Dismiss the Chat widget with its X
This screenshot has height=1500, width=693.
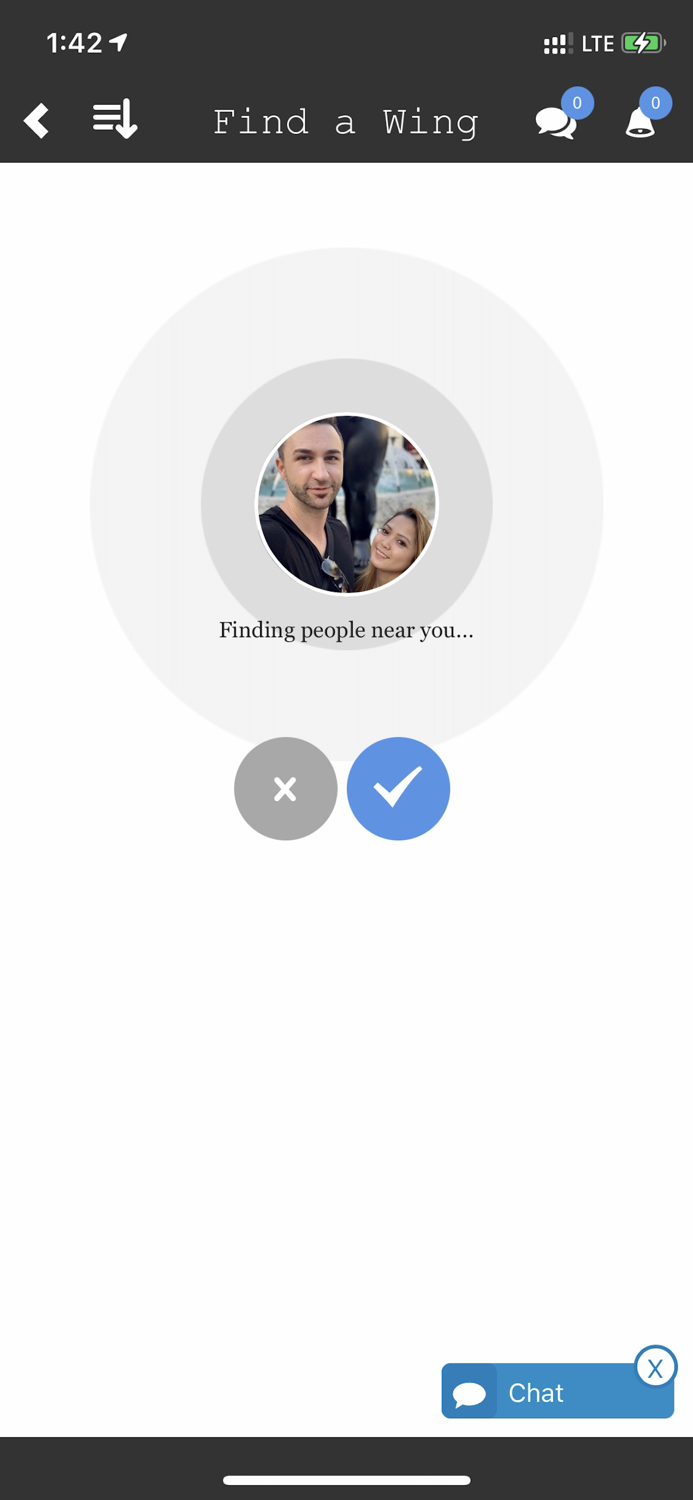[x=655, y=1368]
